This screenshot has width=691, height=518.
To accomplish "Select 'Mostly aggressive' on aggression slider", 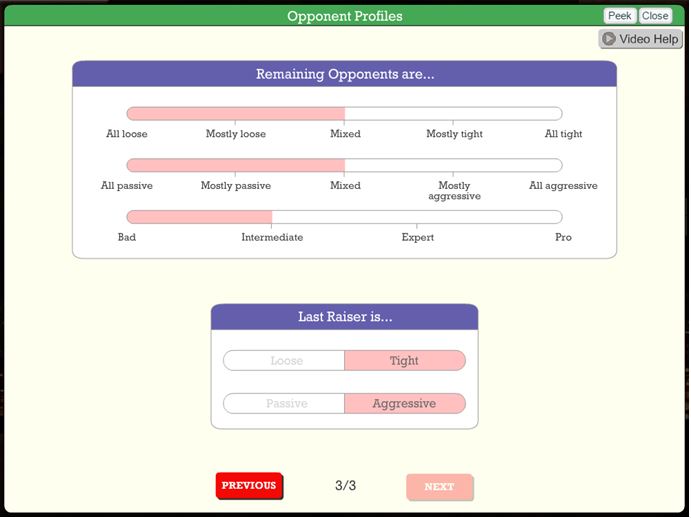I will click(x=454, y=191).
